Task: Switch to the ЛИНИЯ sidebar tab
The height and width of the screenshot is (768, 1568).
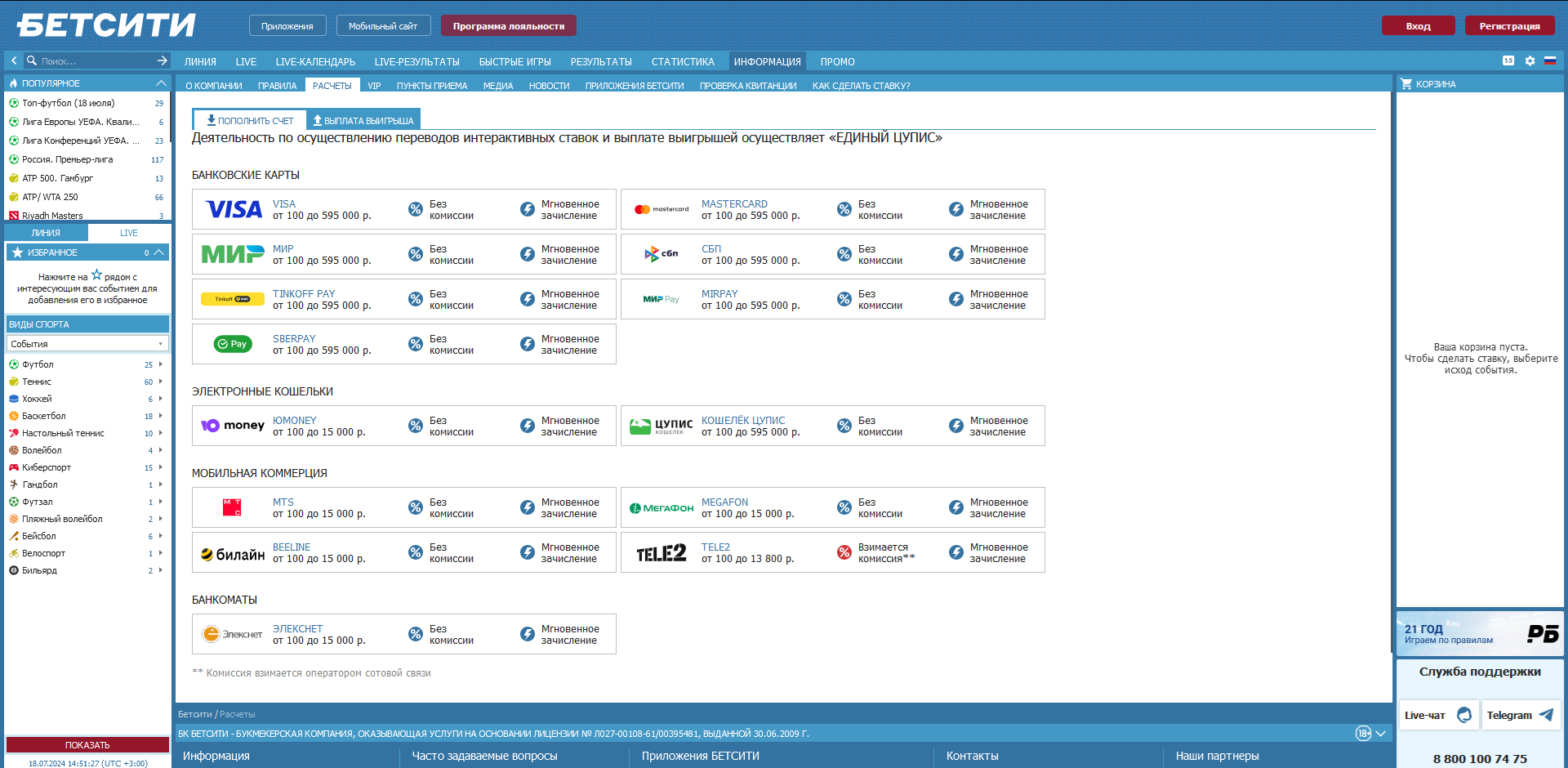Action: [x=46, y=233]
